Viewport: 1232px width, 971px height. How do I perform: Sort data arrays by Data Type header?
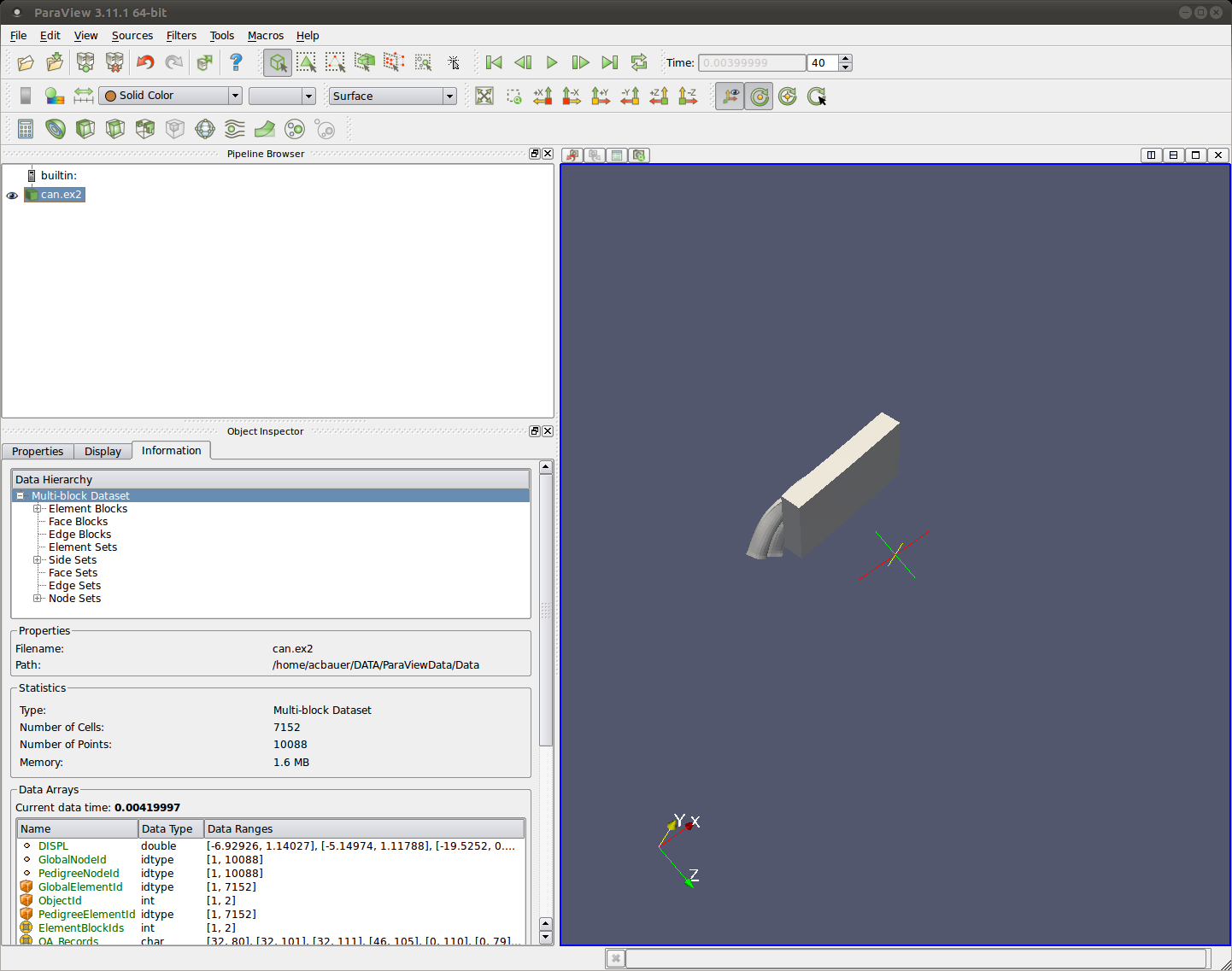click(x=171, y=829)
